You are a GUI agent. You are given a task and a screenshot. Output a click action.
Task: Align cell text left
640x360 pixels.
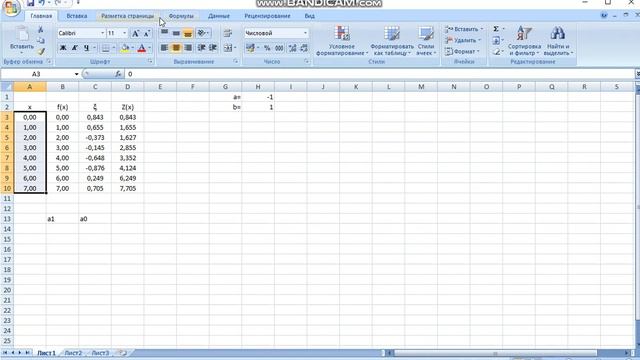(164, 48)
